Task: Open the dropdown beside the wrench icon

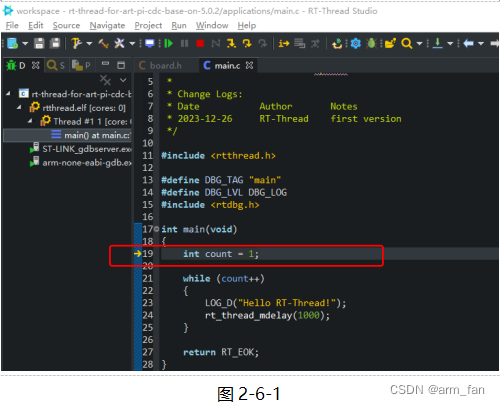Action: (89, 43)
